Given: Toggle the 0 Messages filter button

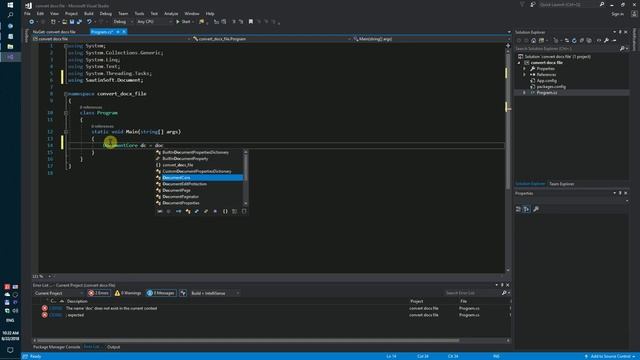Looking at the screenshot, I should (x=161, y=293).
